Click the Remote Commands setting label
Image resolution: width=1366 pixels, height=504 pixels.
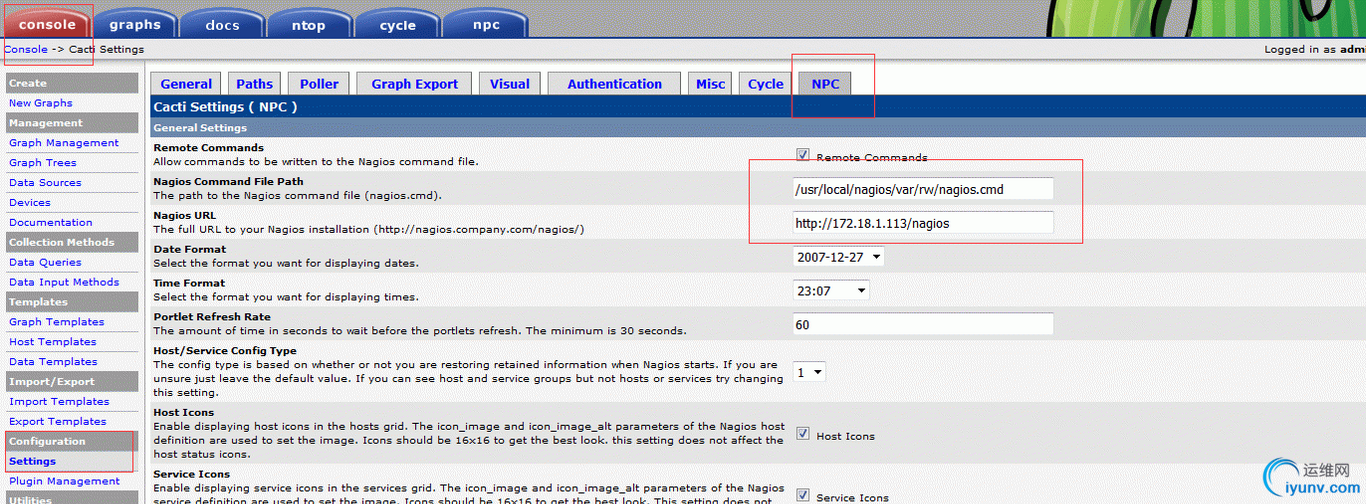[x=208, y=148]
